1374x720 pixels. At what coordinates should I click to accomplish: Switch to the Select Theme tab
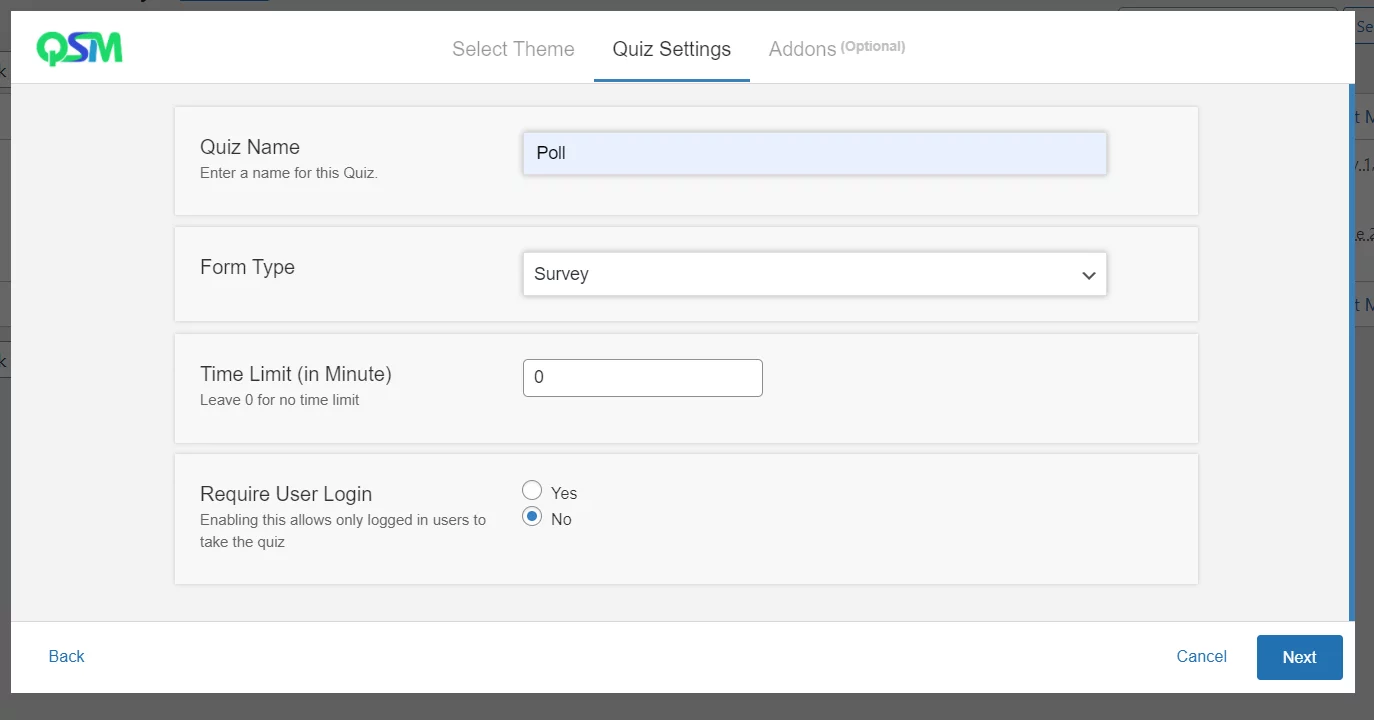coord(513,49)
